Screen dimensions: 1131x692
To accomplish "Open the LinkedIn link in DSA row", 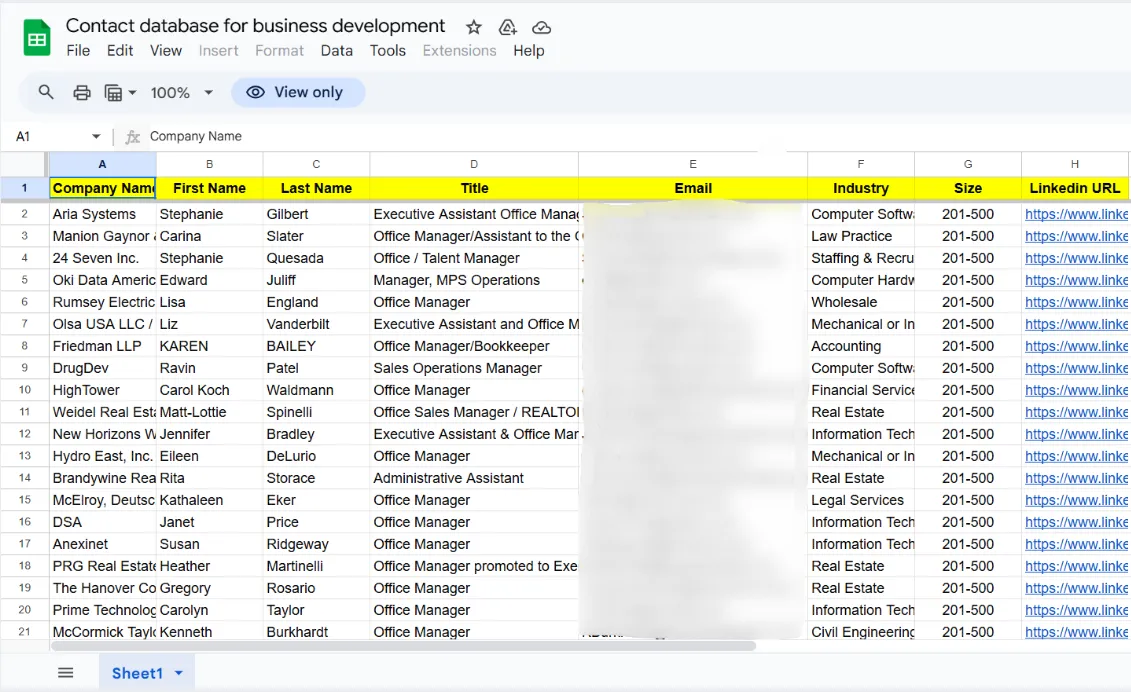I will pos(1075,522).
